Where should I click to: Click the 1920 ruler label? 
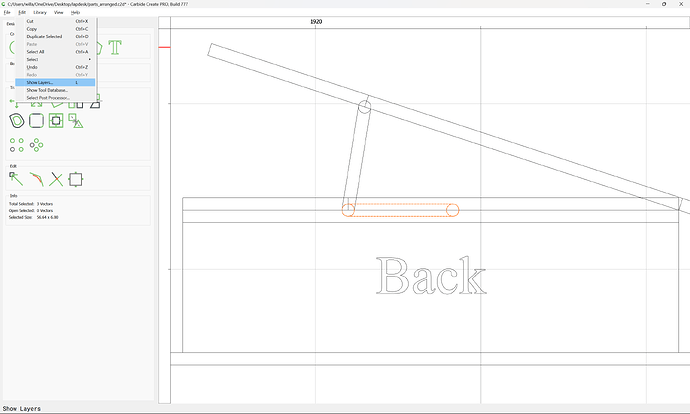point(316,22)
